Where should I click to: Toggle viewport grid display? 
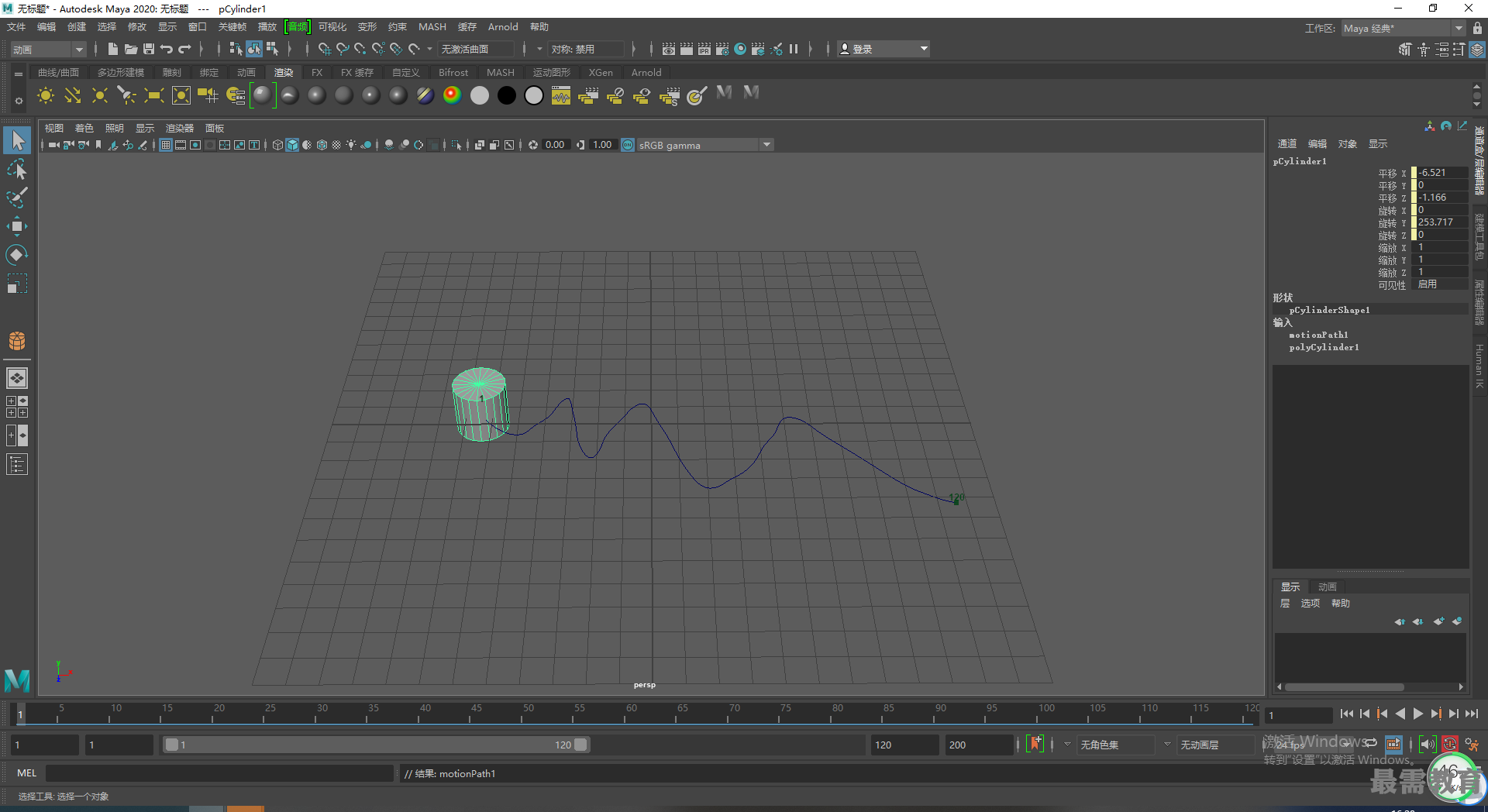point(166,145)
